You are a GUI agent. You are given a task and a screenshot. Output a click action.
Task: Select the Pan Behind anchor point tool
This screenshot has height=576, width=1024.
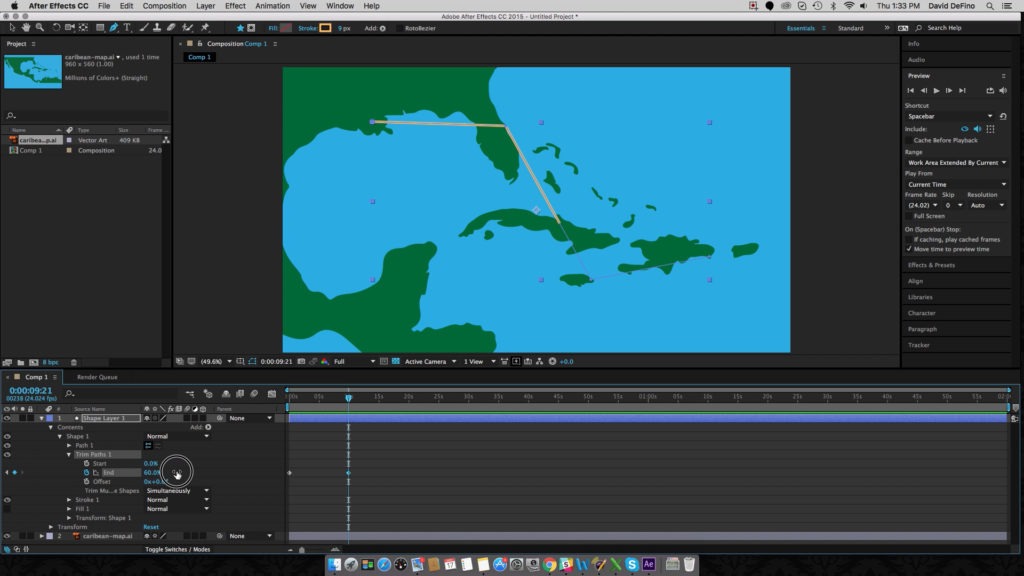[84, 27]
